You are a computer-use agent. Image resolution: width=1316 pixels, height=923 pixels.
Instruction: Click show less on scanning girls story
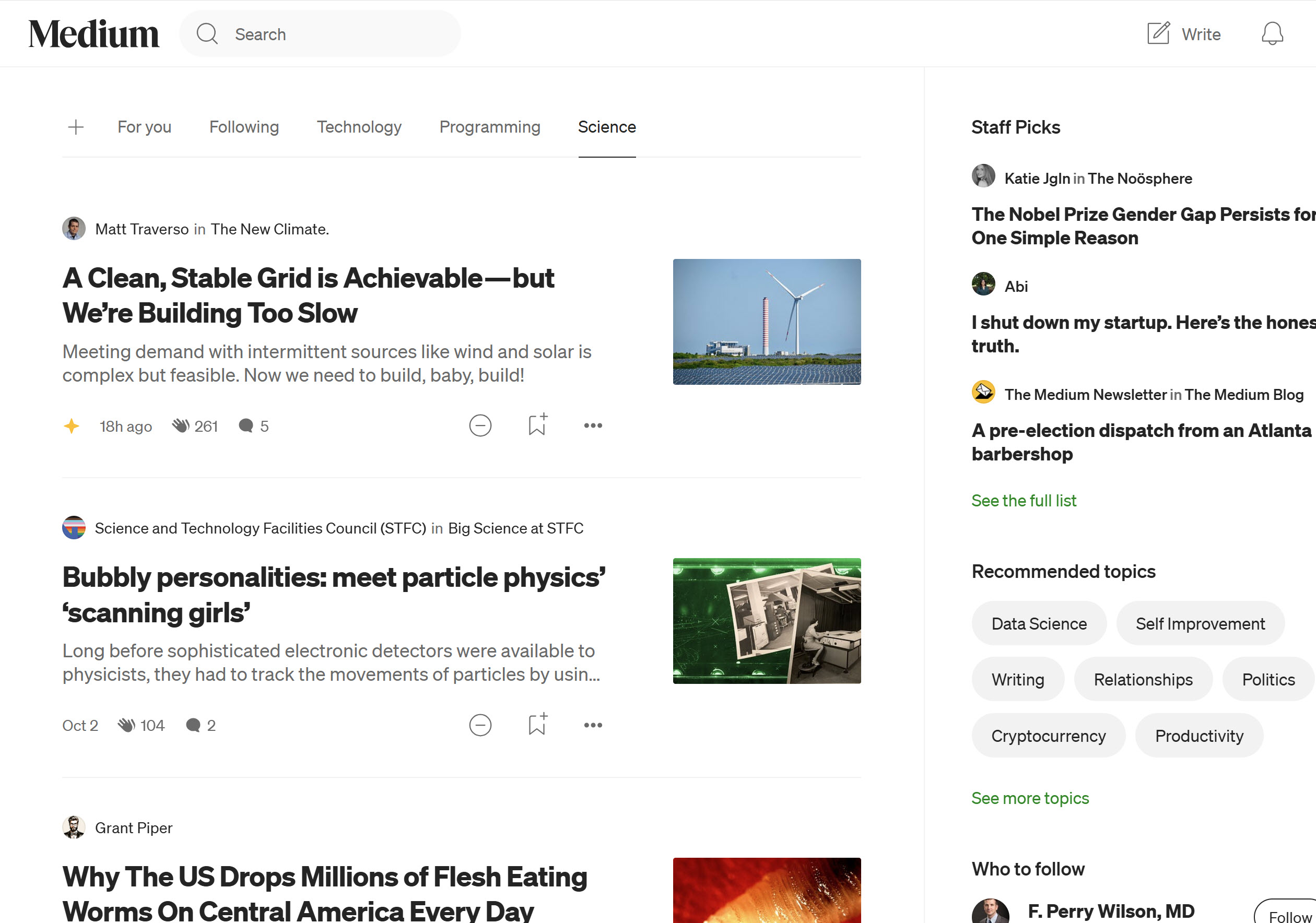click(480, 725)
